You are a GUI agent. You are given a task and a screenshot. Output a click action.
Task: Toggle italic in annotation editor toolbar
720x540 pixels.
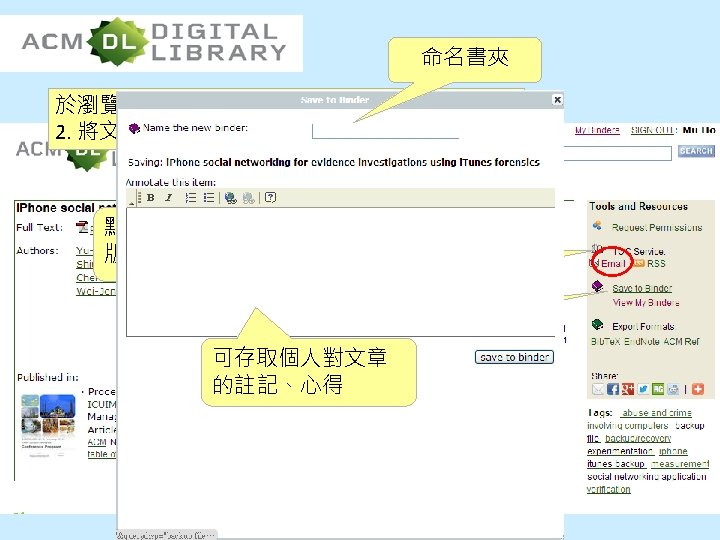coord(169,197)
